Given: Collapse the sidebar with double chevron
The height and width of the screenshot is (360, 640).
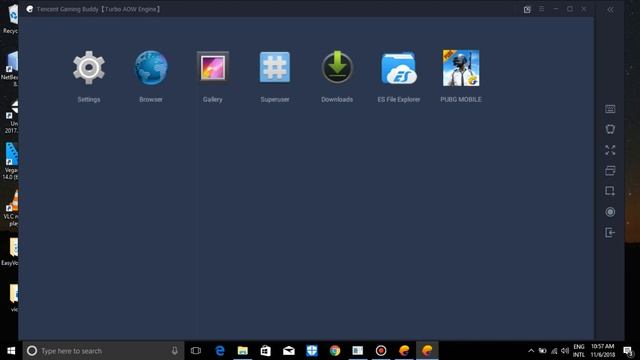Looking at the screenshot, I should tap(610, 9).
